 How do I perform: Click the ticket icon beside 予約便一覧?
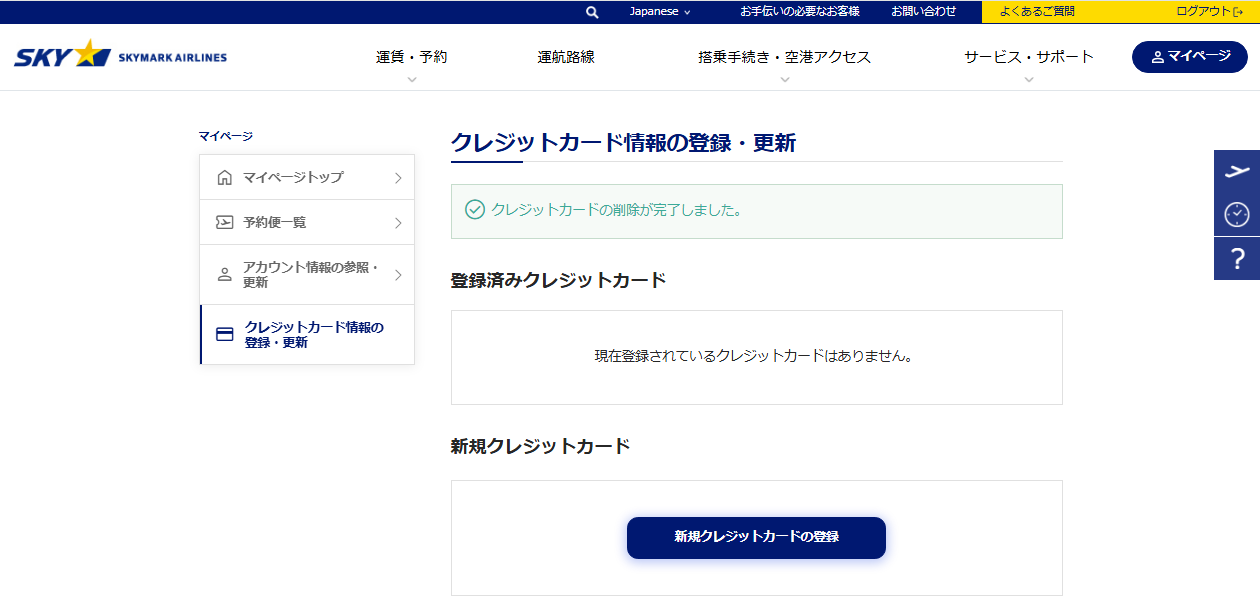[225, 223]
